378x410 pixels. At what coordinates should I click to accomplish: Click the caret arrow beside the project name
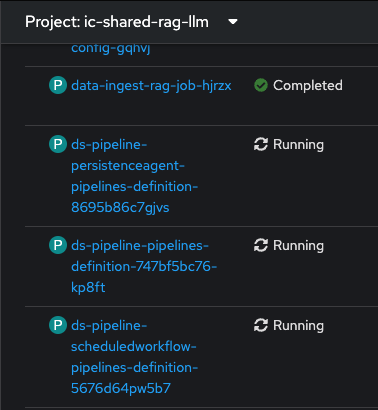[233, 22]
